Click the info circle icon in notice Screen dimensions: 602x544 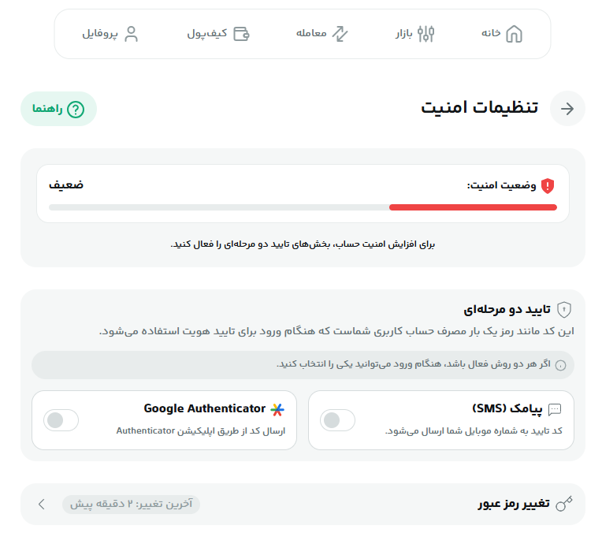pyautogui.click(x=561, y=365)
